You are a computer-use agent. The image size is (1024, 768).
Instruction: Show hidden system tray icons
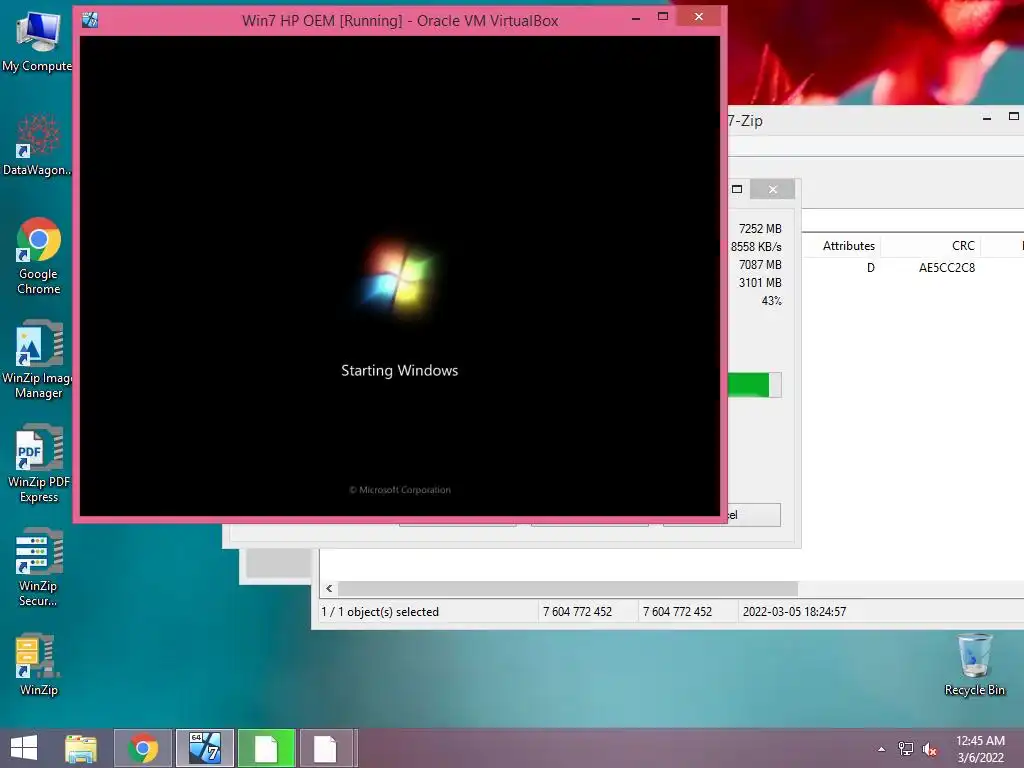(882, 749)
